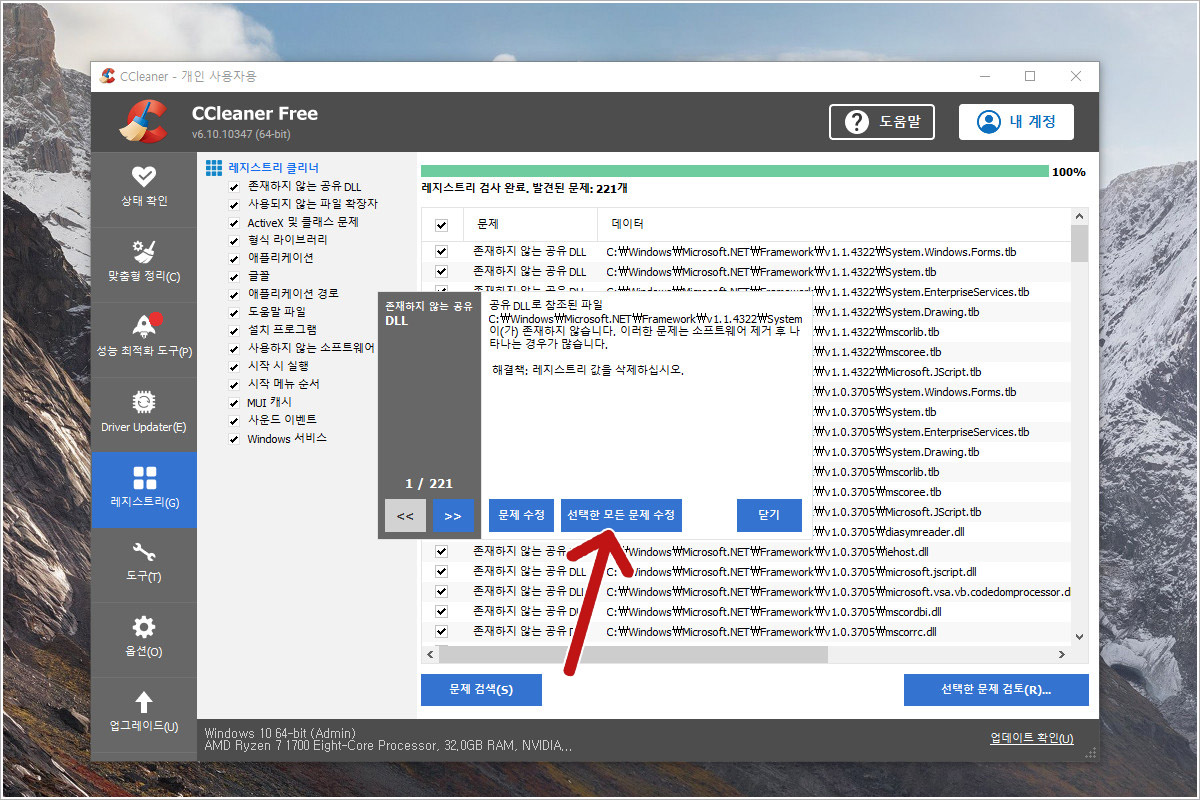Toggle 애플리케이션 경로 checkbox
This screenshot has width=1200, height=800.
[x=233, y=295]
